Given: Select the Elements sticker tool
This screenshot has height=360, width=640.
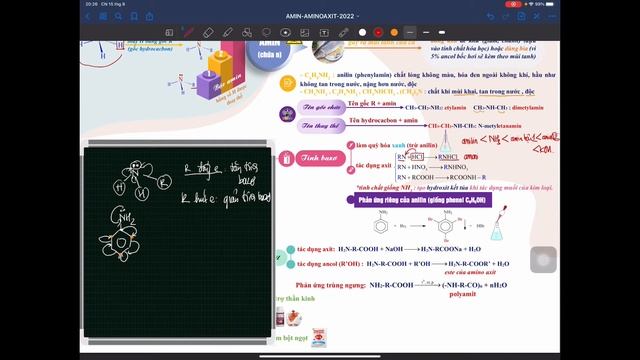Looking at the screenshot, I should [x=286, y=32].
